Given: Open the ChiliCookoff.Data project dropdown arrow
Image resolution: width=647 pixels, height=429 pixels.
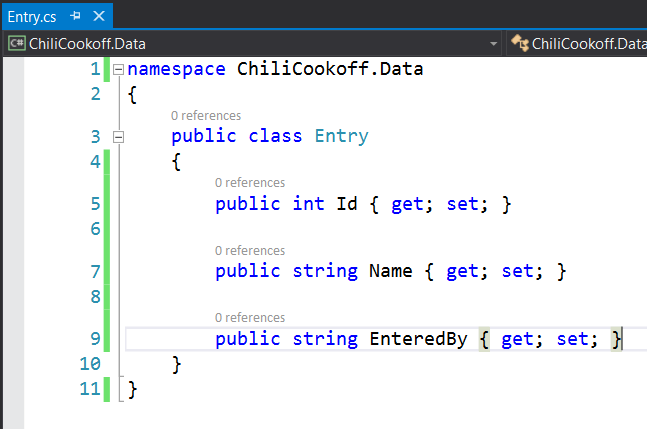Looking at the screenshot, I should 494,44.
